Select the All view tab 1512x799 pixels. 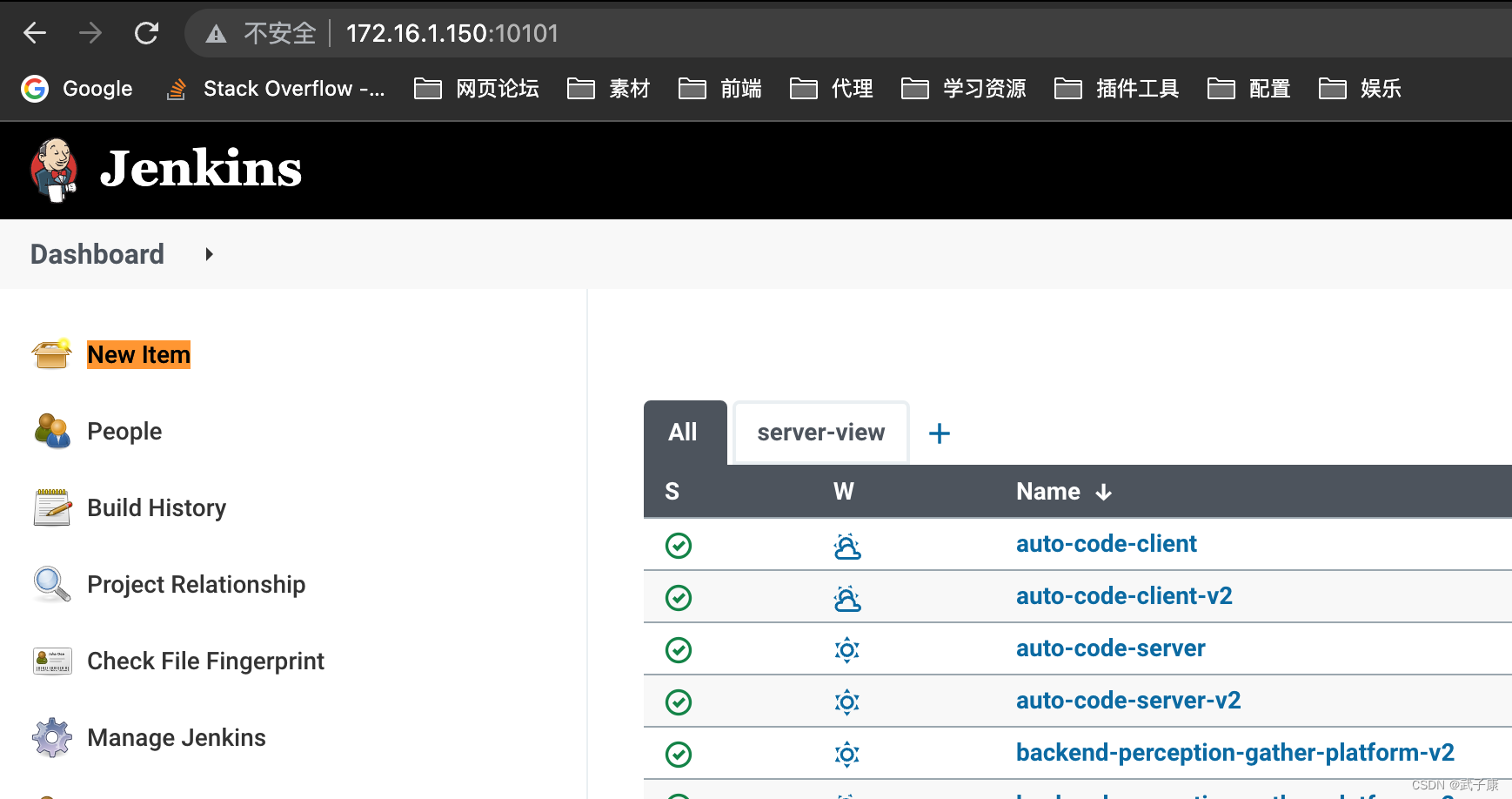[x=685, y=432]
